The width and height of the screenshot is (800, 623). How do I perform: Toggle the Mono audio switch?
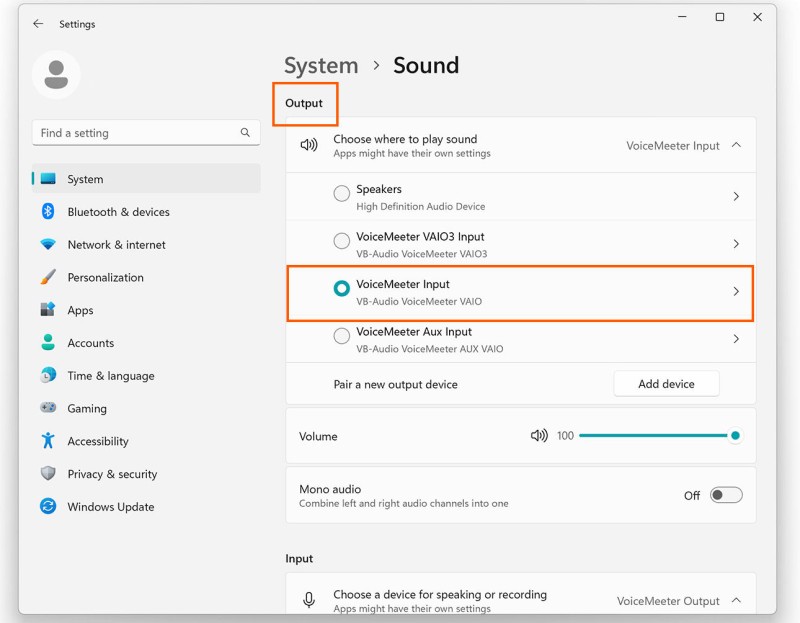[726, 495]
